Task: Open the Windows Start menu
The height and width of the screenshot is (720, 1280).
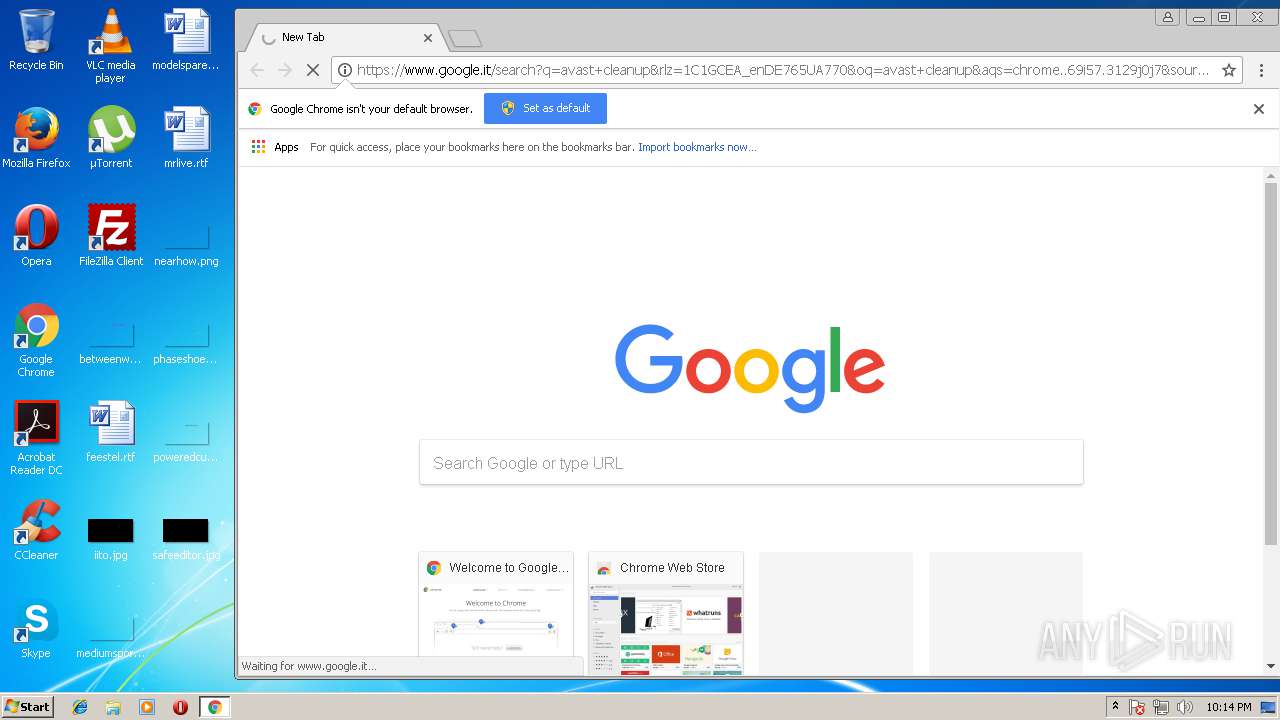Action: (27, 706)
